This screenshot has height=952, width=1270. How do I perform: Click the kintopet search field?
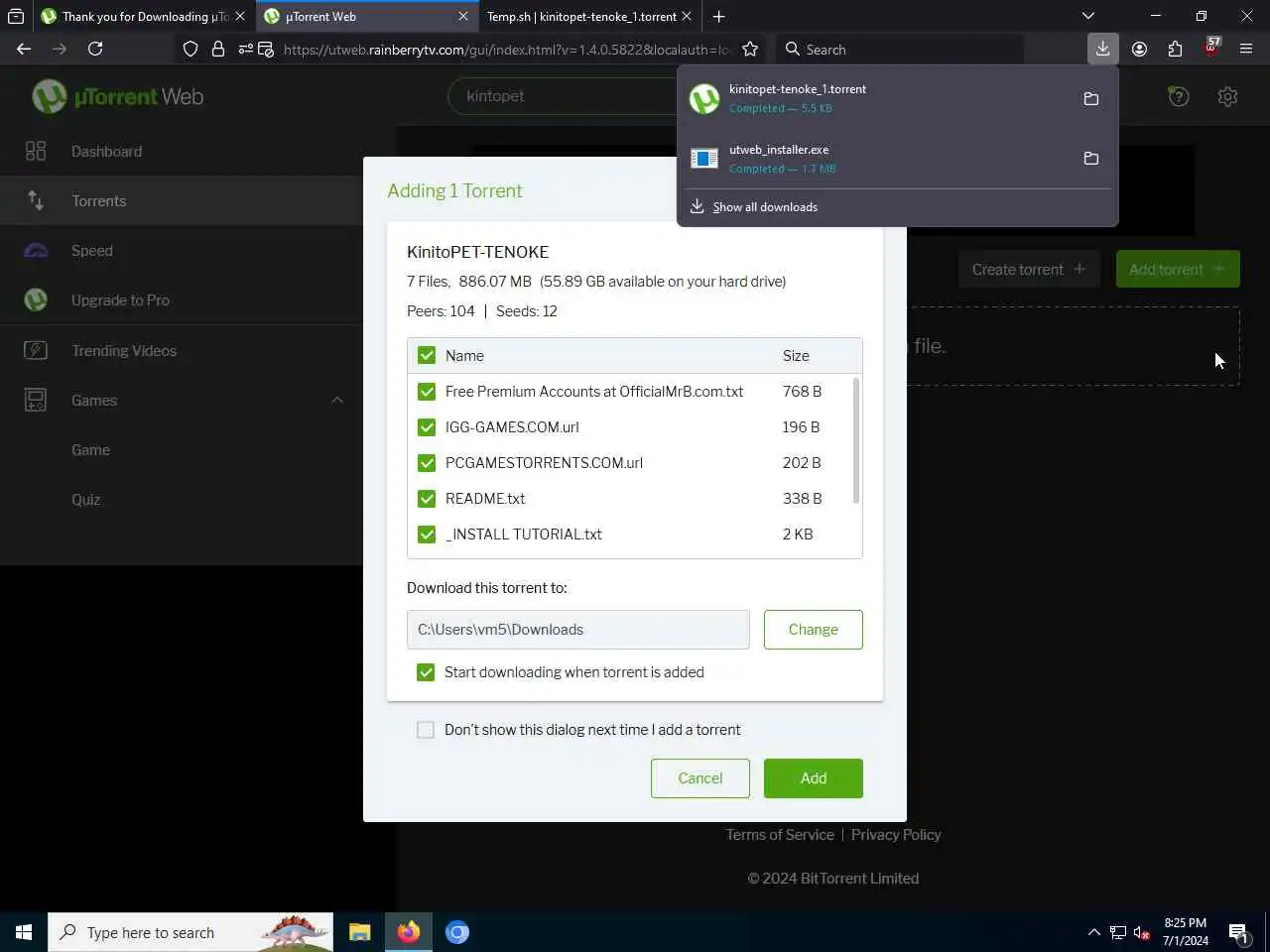(x=562, y=96)
